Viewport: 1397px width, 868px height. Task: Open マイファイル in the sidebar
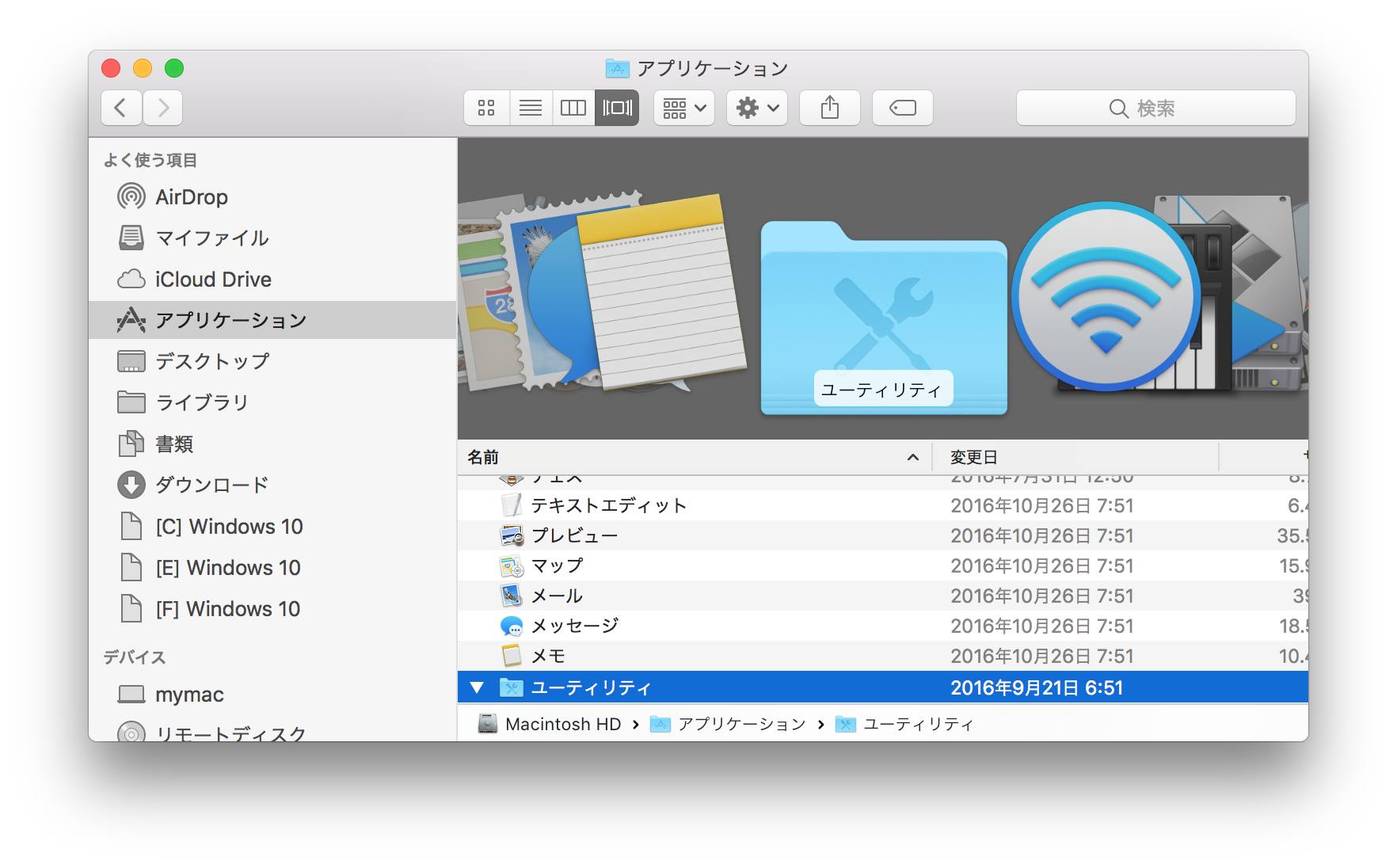click(x=272, y=238)
